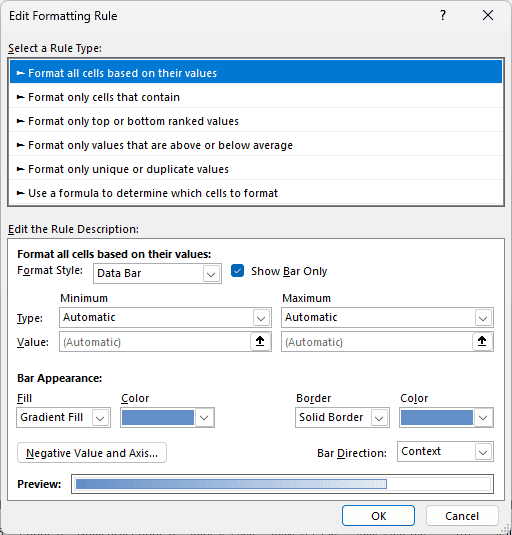The image size is (512, 535).
Task: Open the Border Color dropdown arrow
Action: (x=483, y=417)
